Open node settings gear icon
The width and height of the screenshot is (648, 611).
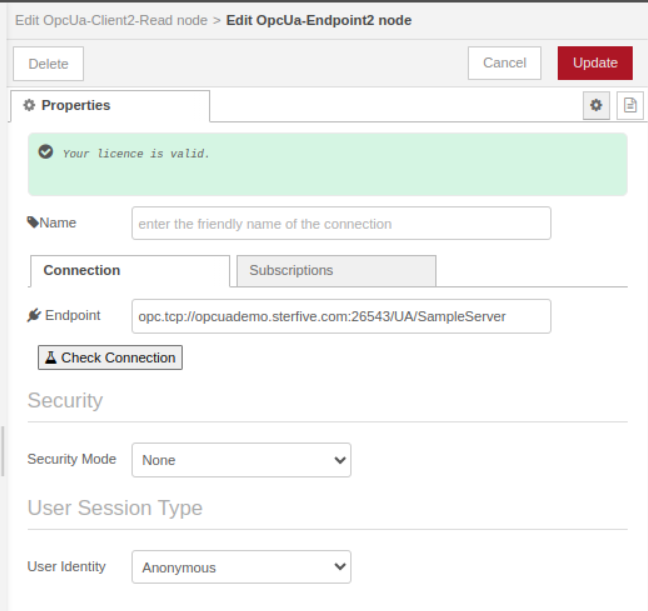click(x=597, y=105)
